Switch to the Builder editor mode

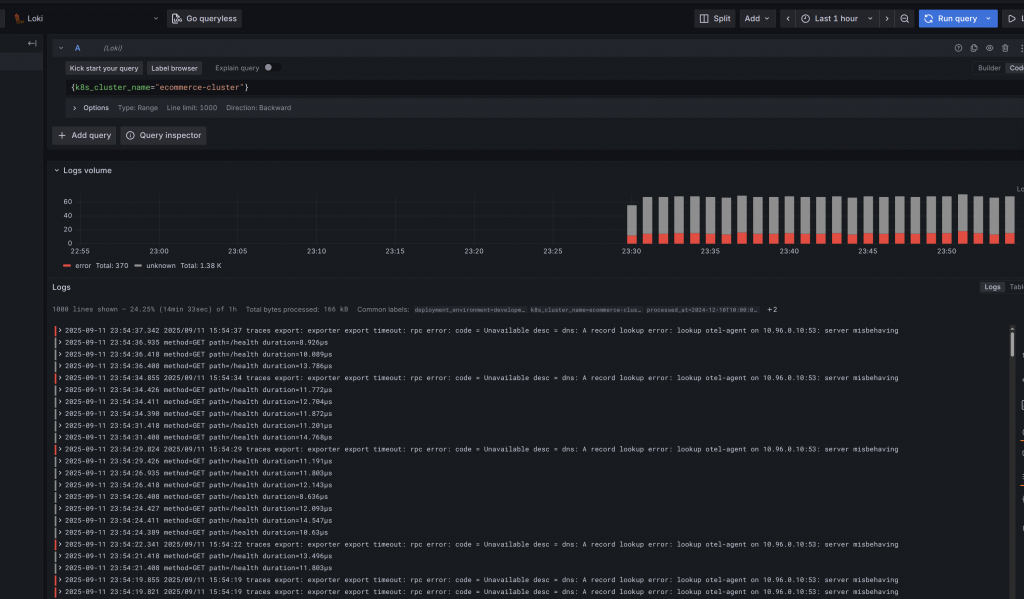pyautogui.click(x=989, y=68)
